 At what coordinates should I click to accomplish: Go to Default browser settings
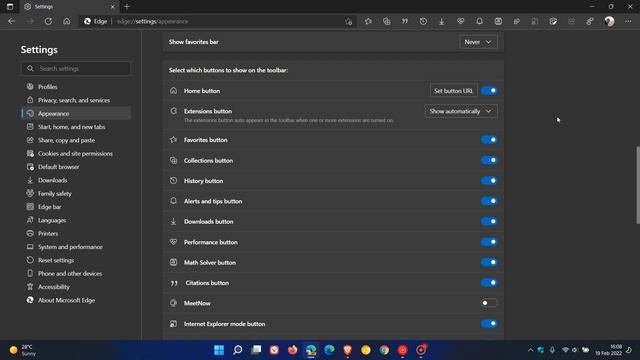click(x=76, y=167)
